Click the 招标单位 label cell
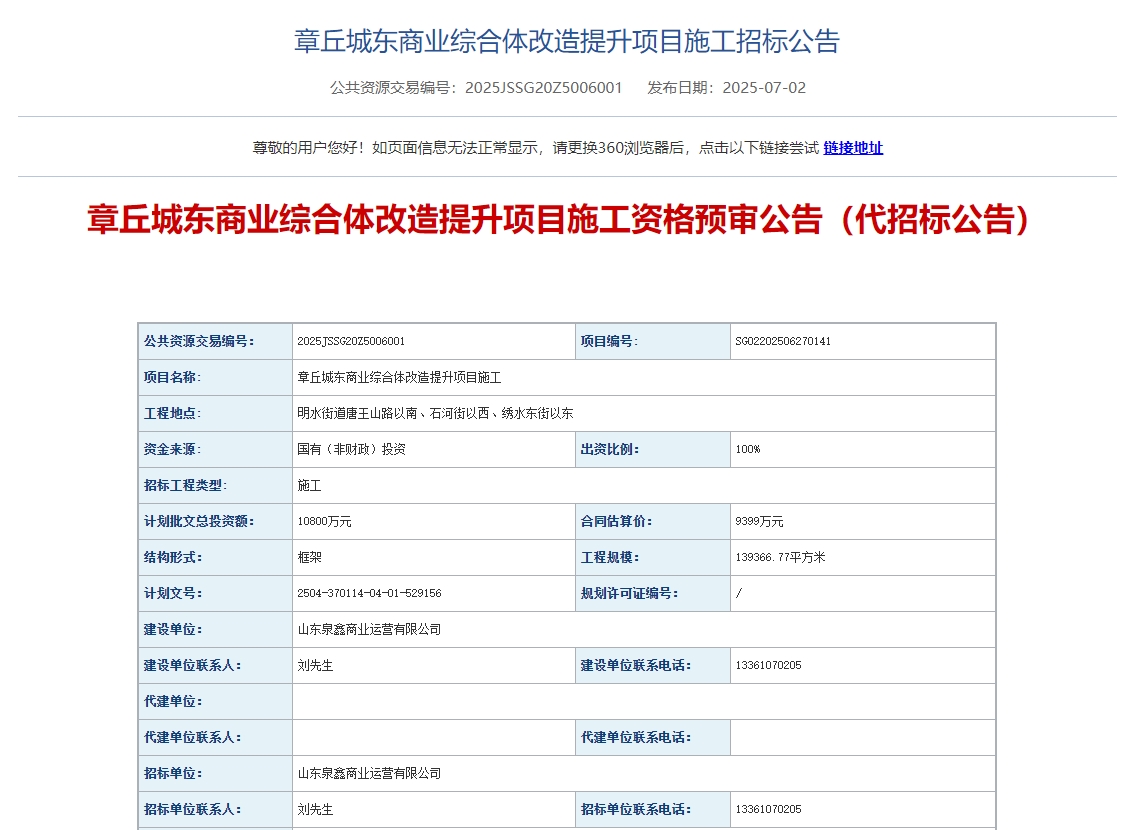The width and height of the screenshot is (1129, 830). (x=215, y=773)
